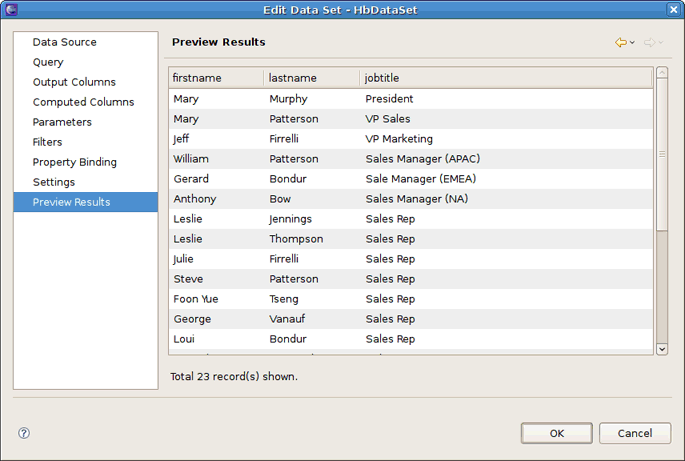Select Sale Manager (EMEA) cell
Image resolution: width=685 pixels, height=461 pixels.
(421, 179)
